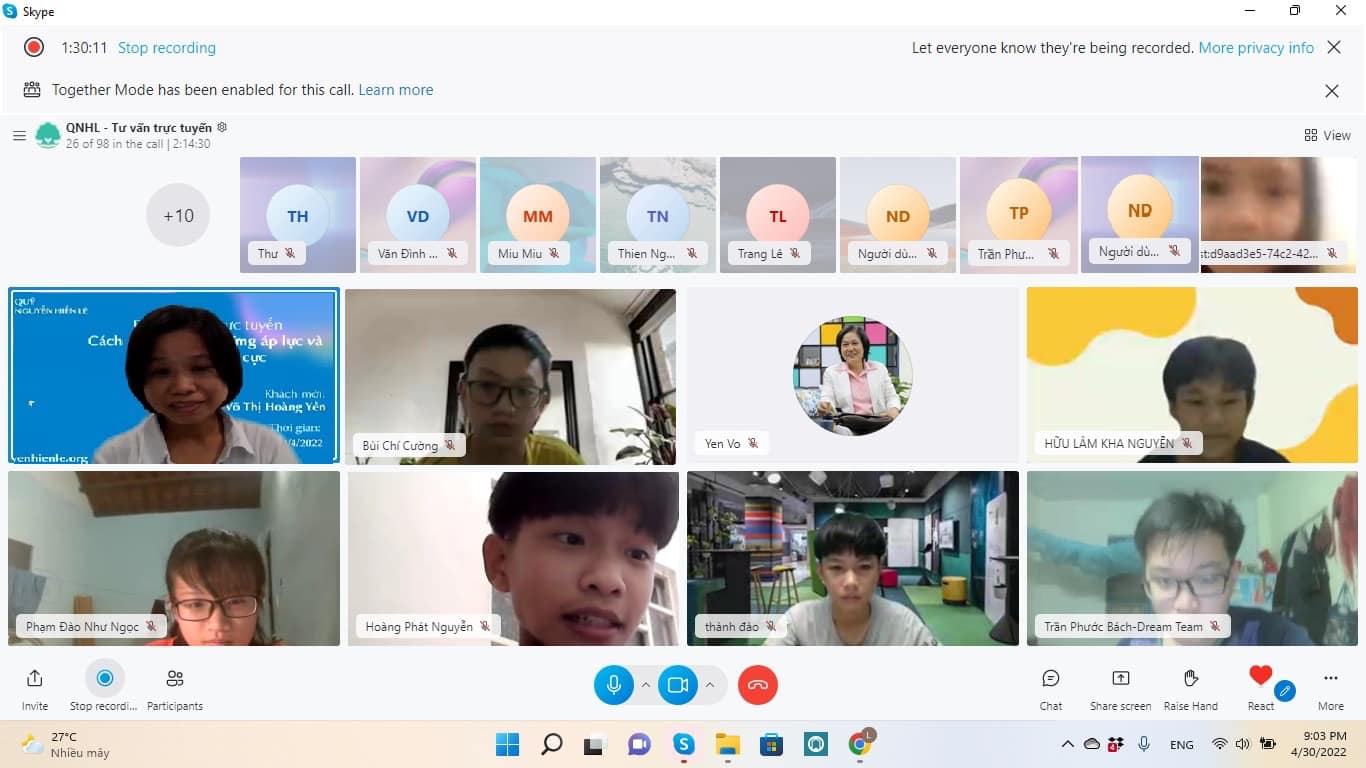
Task: Click the Raise Hand icon
Action: tap(1190, 679)
